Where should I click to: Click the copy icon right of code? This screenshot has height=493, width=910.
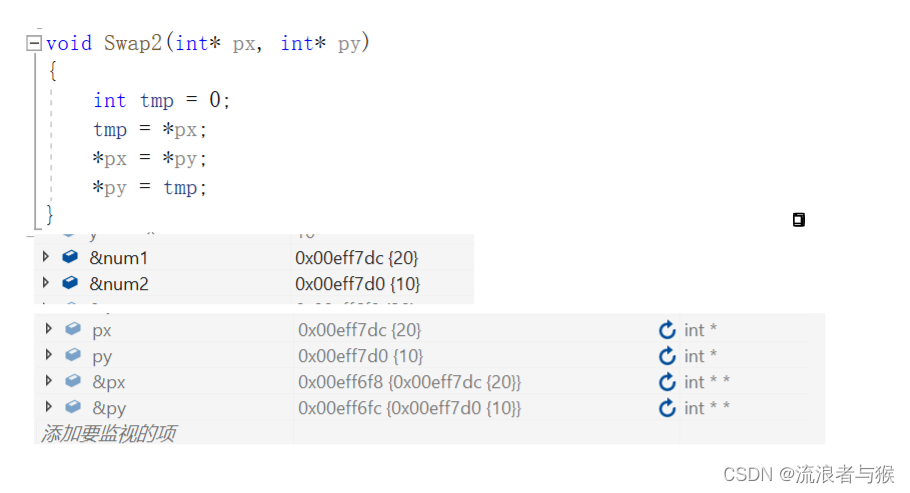click(799, 219)
